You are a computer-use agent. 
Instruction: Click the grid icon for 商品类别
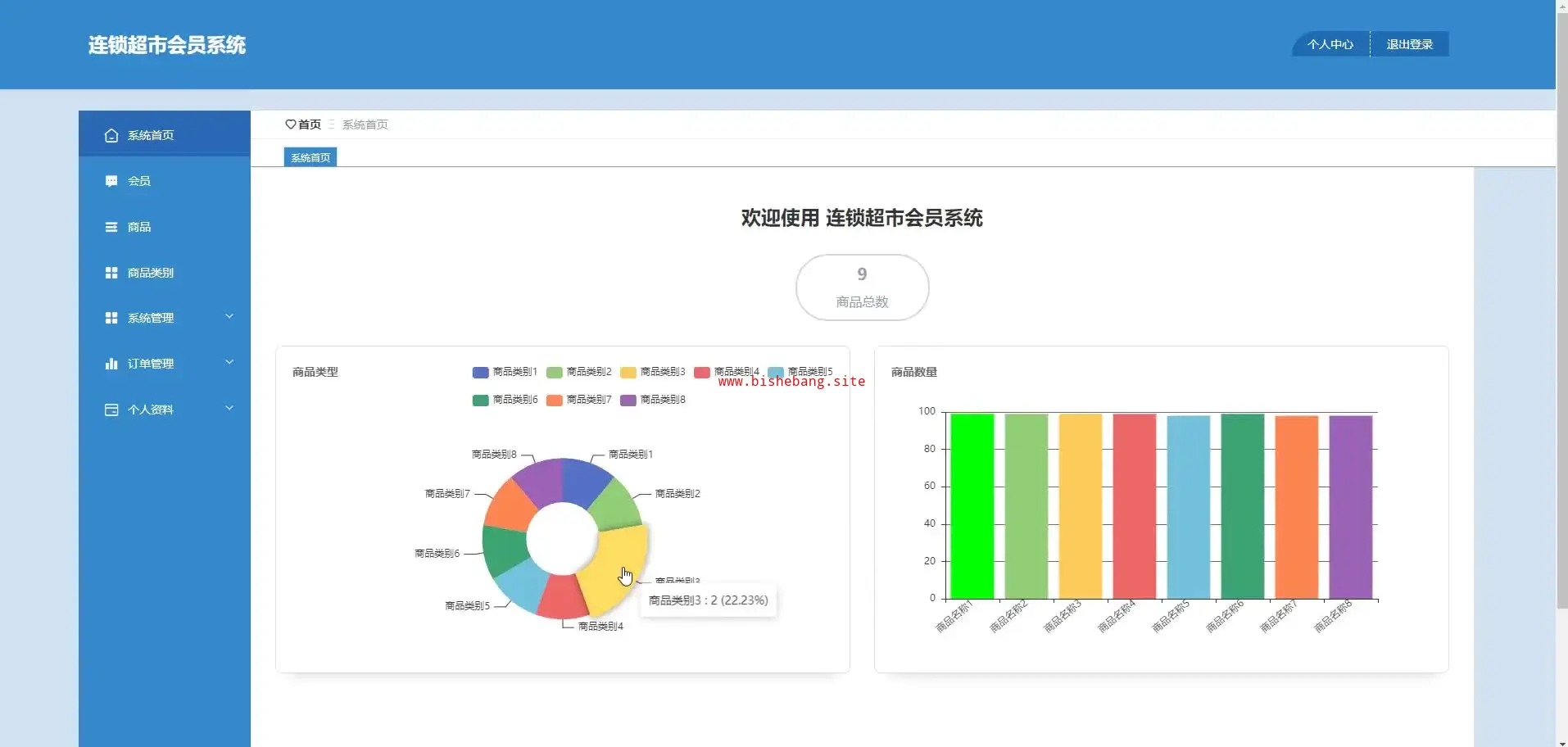(x=111, y=273)
